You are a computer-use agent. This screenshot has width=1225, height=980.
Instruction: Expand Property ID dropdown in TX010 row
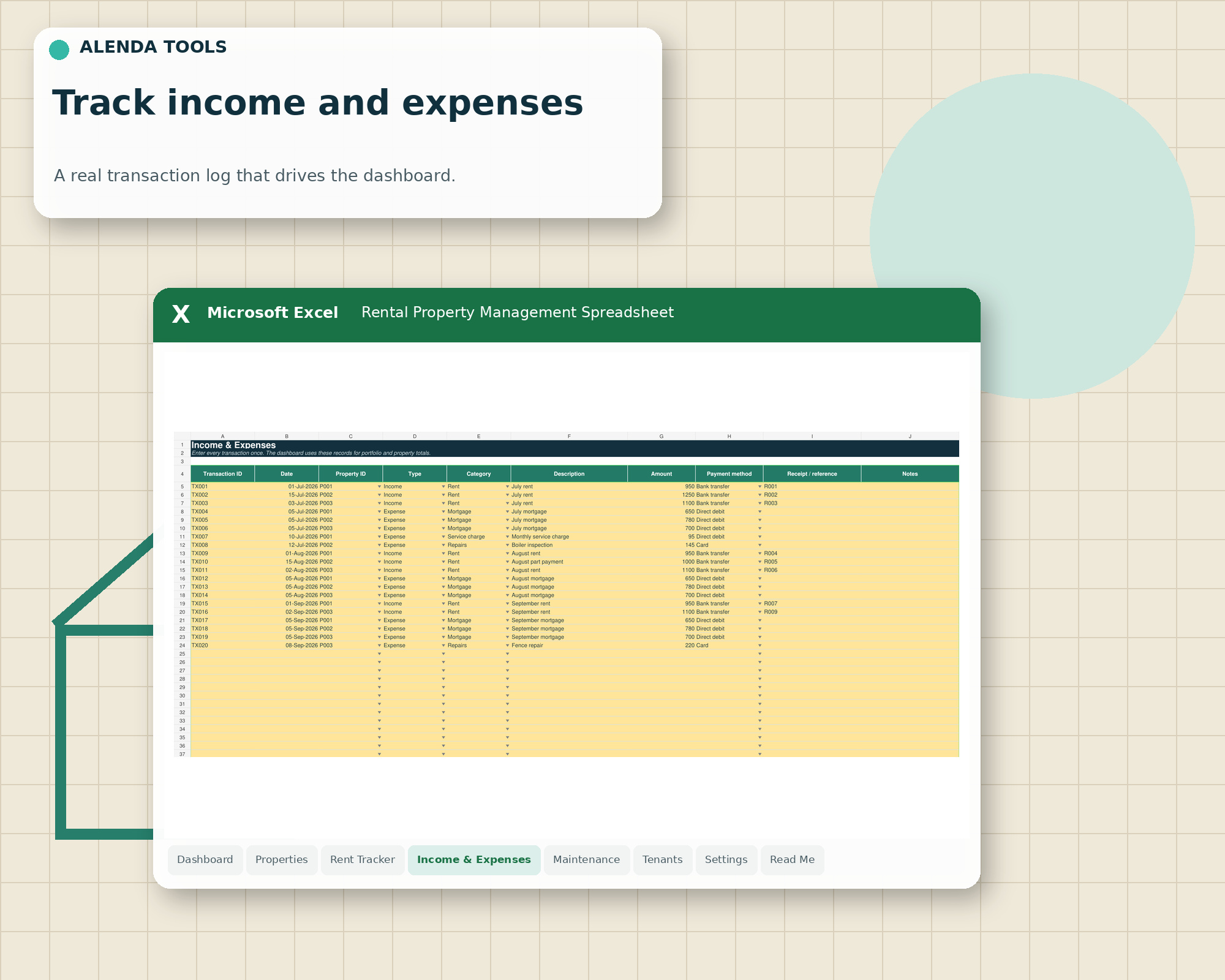[379, 562]
